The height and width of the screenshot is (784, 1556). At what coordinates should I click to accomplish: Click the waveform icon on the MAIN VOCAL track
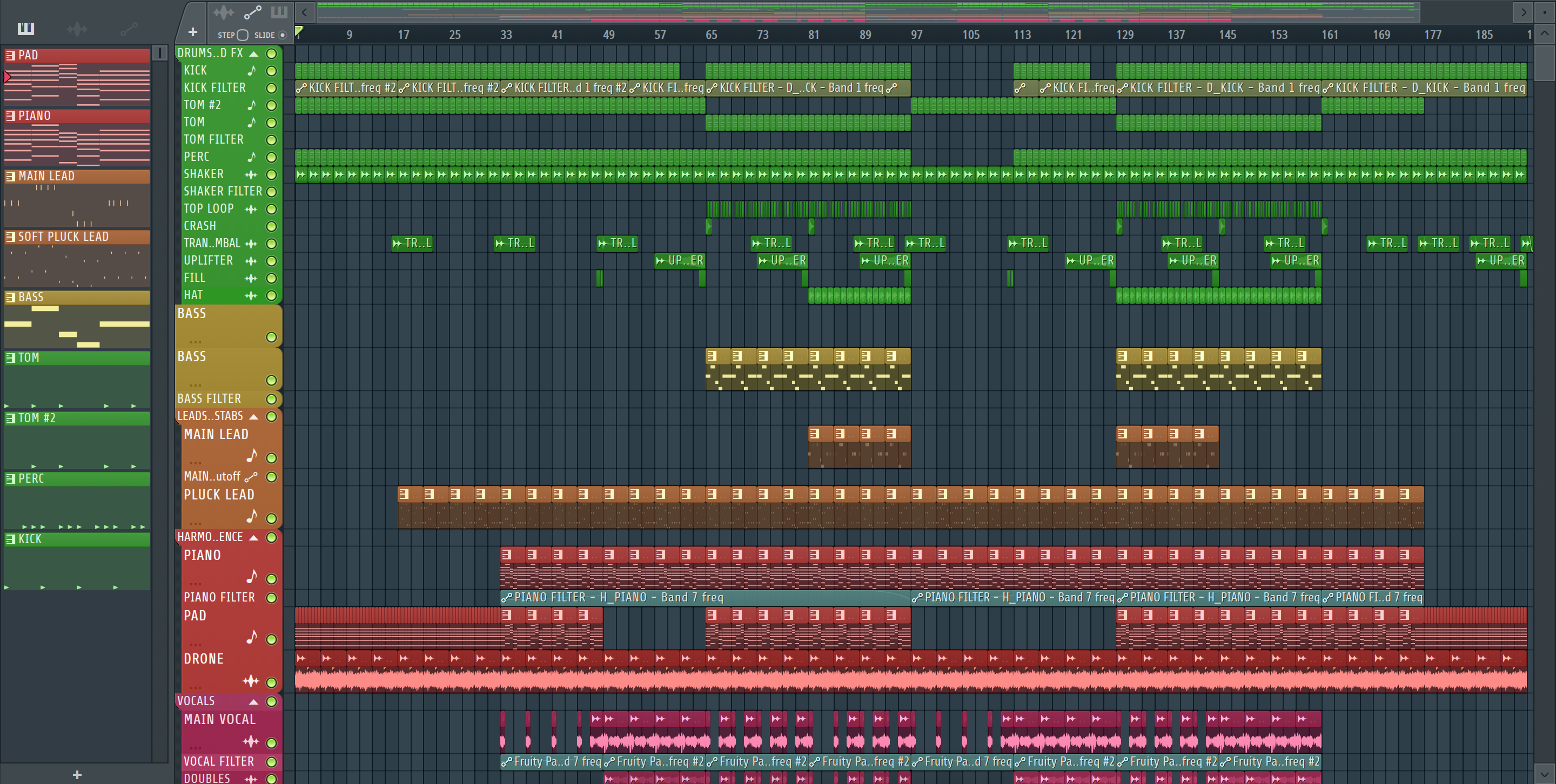click(251, 741)
